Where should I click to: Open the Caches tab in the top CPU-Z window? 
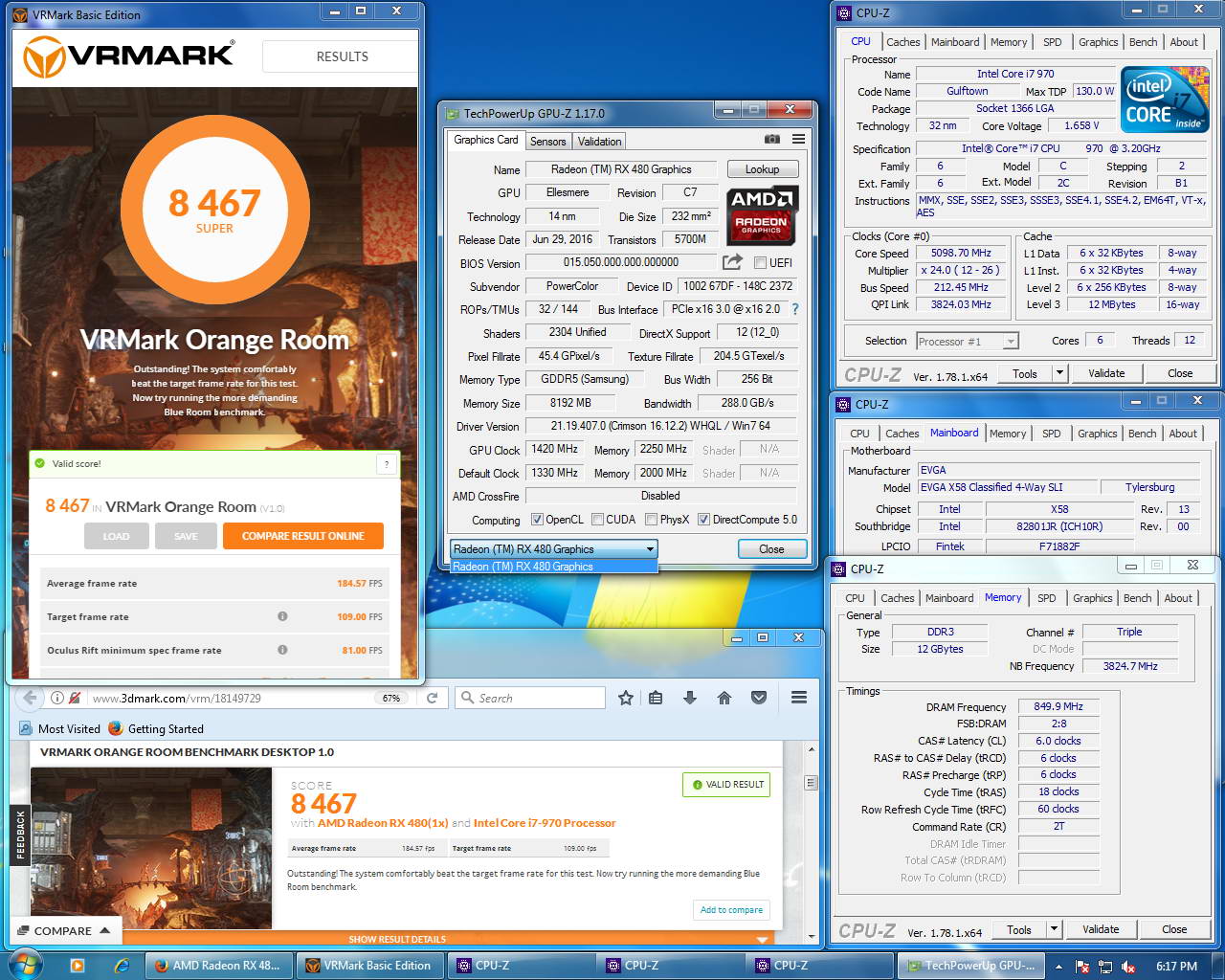click(902, 42)
